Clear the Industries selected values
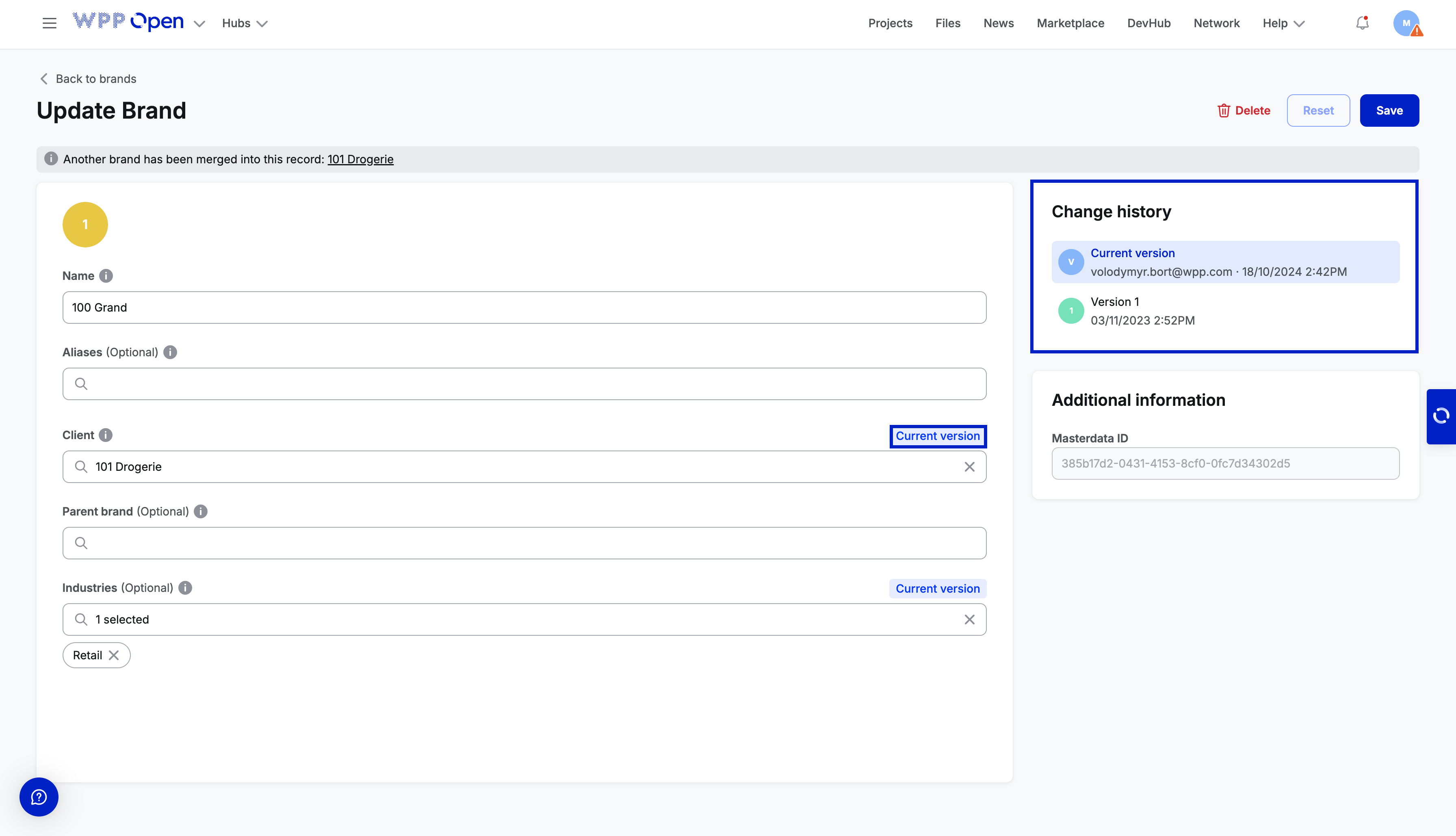1456x836 pixels. pyautogui.click(x=969, y=619)
